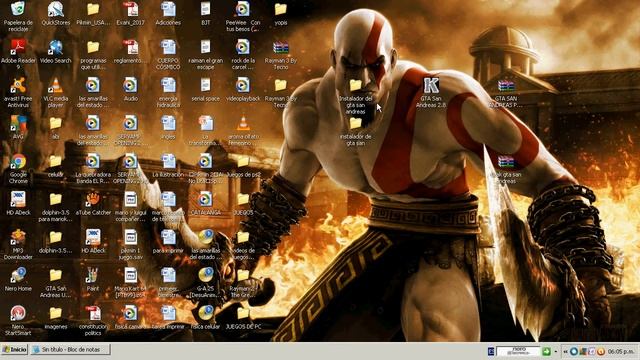Launch Nero StartSmart shortcut
Image resolution: width=640 pixels, height=360 pixels.
point(18,320)
